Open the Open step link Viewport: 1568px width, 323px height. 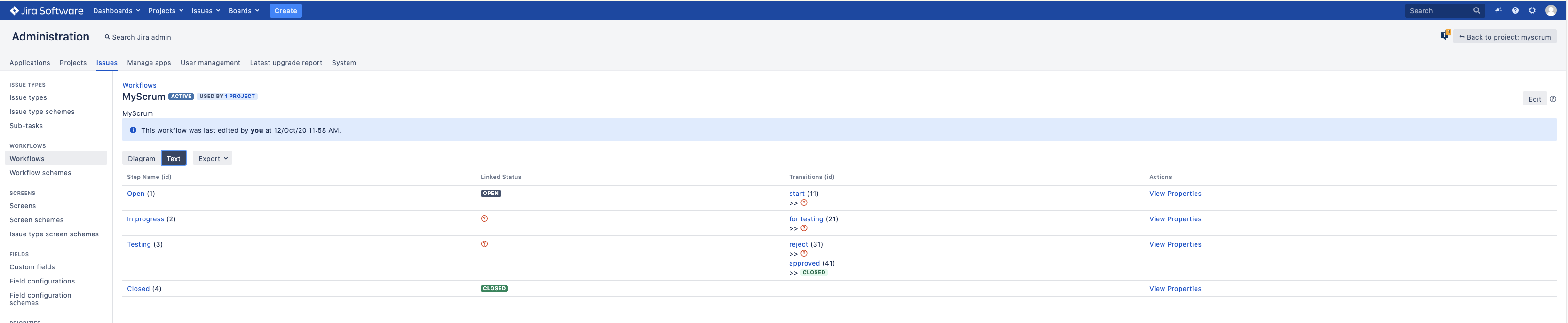[136, 193]
